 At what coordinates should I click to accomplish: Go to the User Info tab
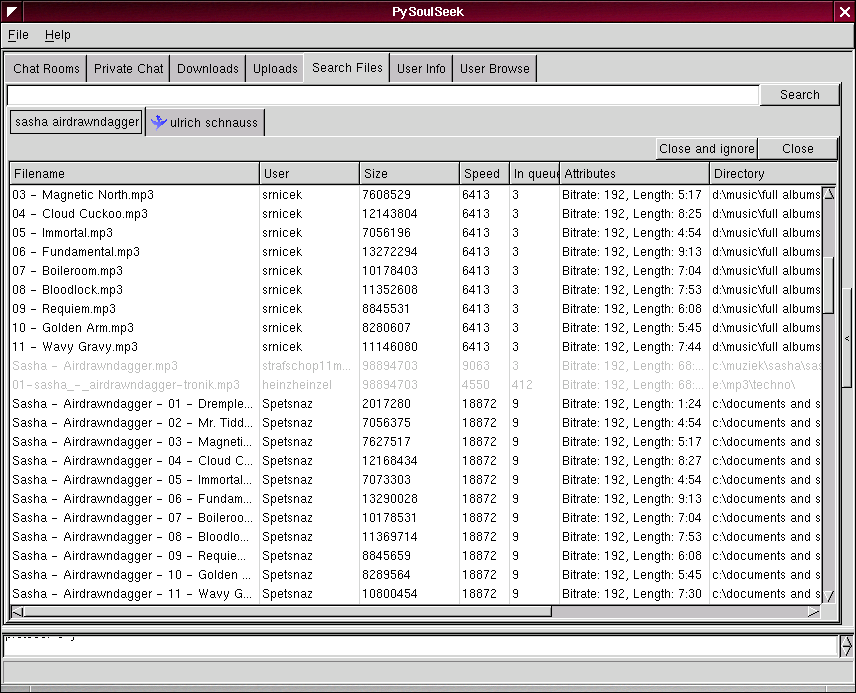click(421, 69)
